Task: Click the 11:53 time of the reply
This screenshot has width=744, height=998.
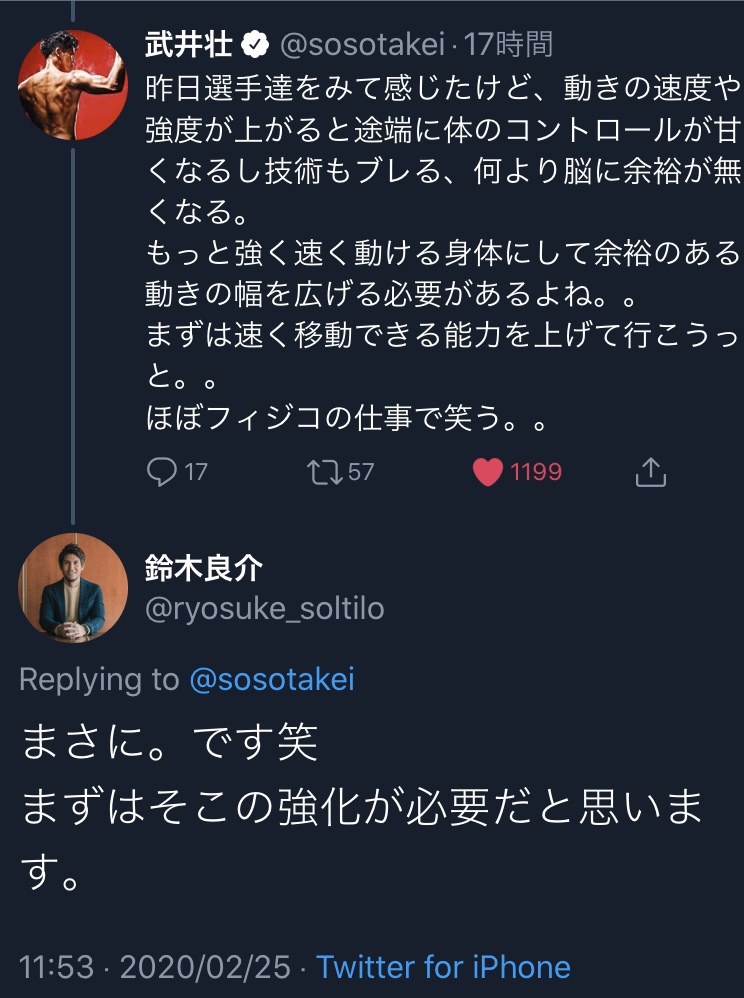Action: tap(57, 967)
